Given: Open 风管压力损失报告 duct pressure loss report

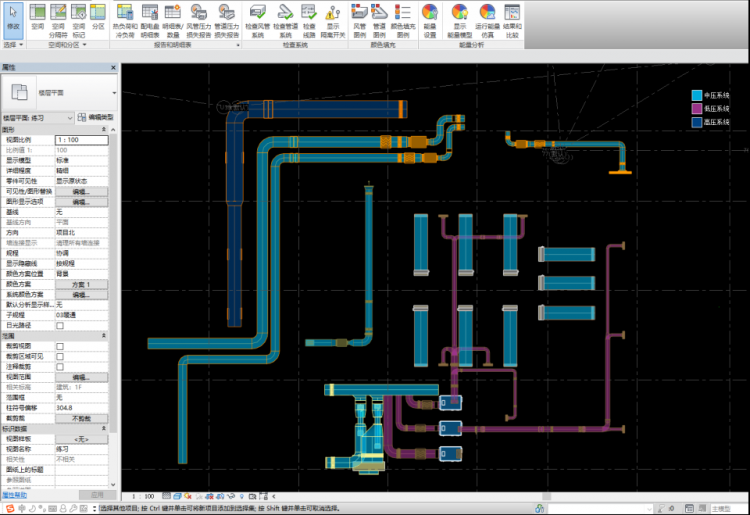Looking at the screenshot, I should click(x=199, y=17).
